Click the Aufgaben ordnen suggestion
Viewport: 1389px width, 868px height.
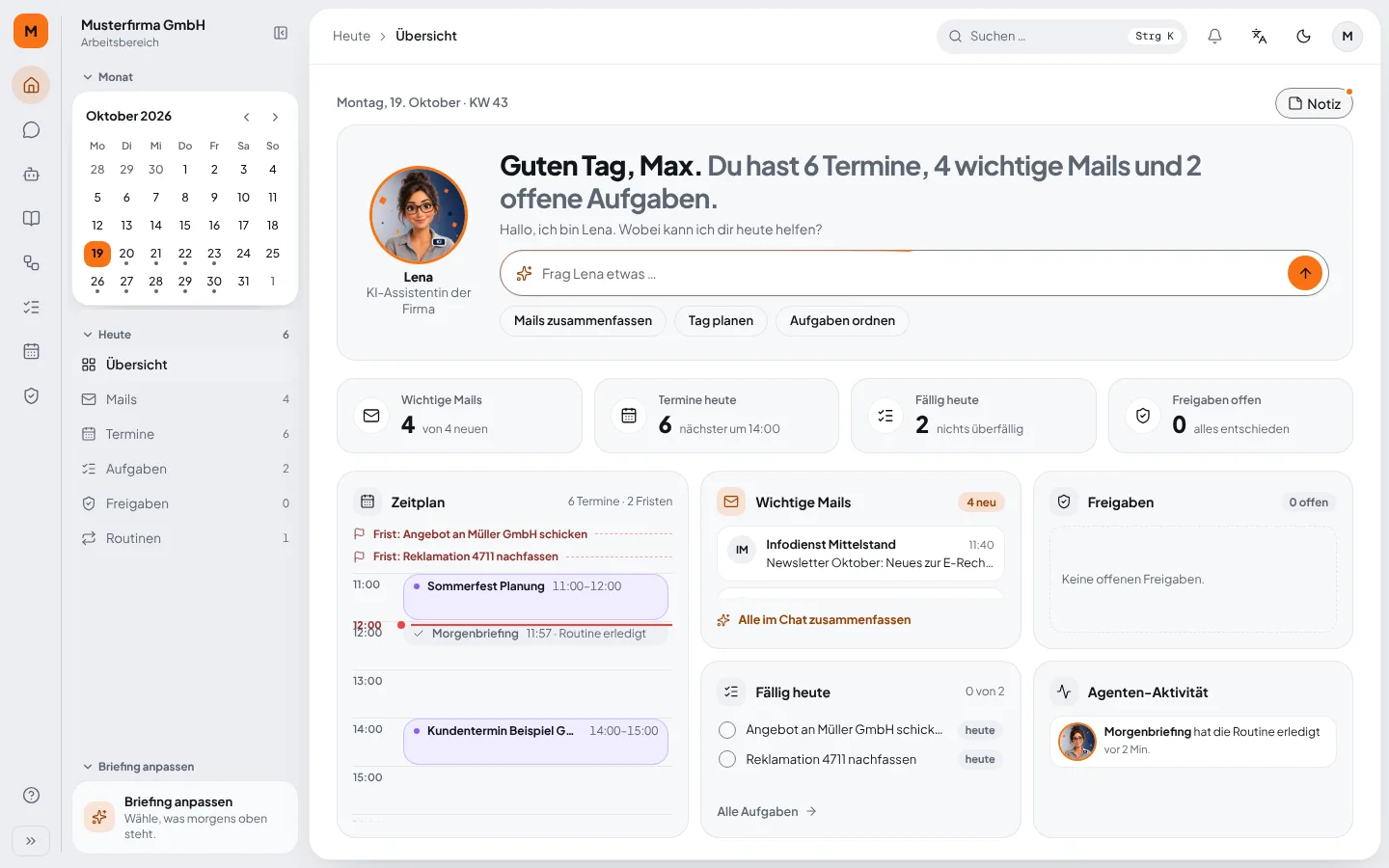pyautogui.click(x=842, y=321)
